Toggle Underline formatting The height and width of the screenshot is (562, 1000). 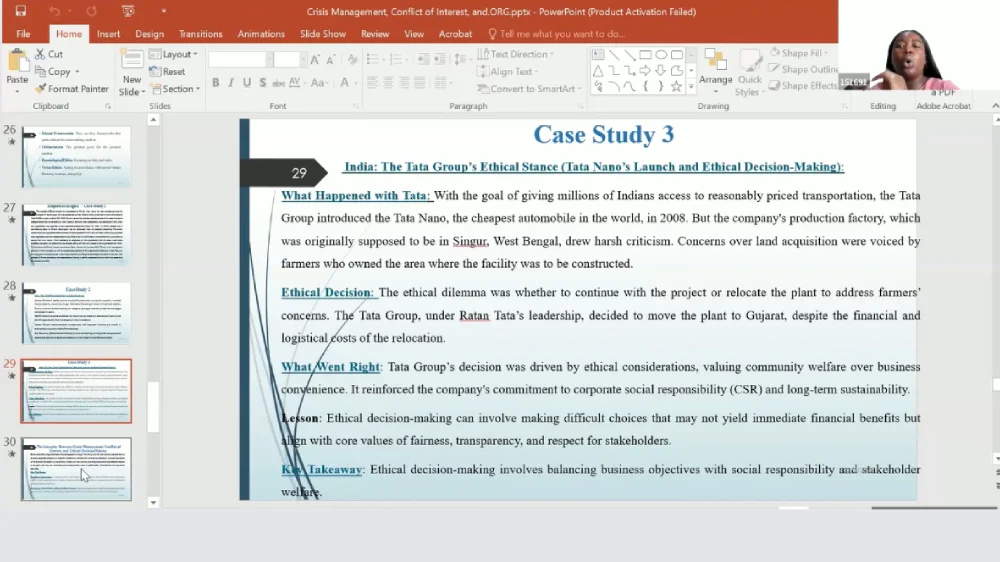coord(247,83)
